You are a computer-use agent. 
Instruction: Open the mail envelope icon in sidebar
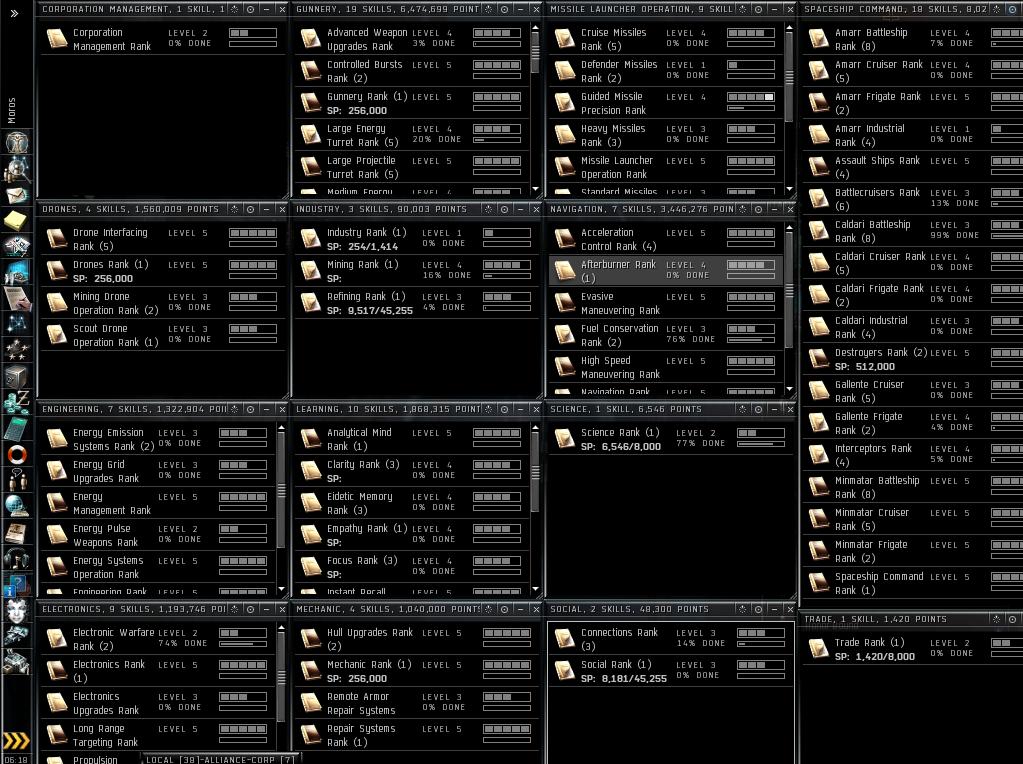coord(17,194)
